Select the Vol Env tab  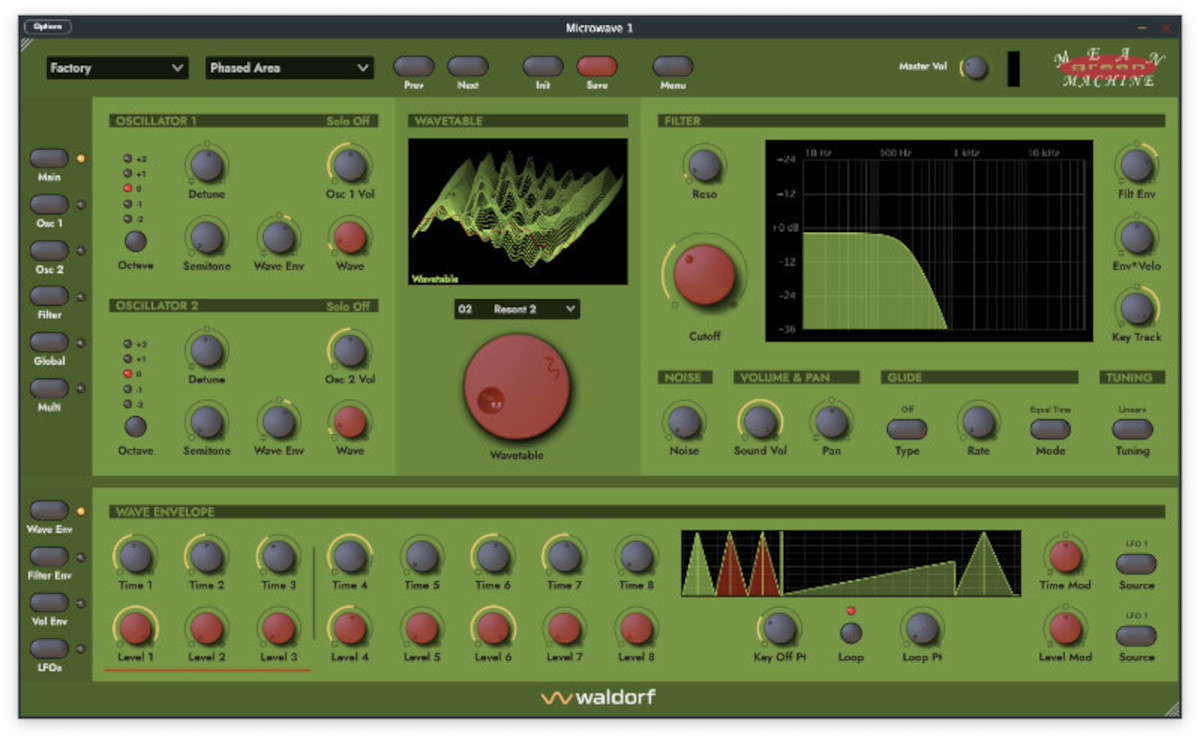[x=49, y=603]
